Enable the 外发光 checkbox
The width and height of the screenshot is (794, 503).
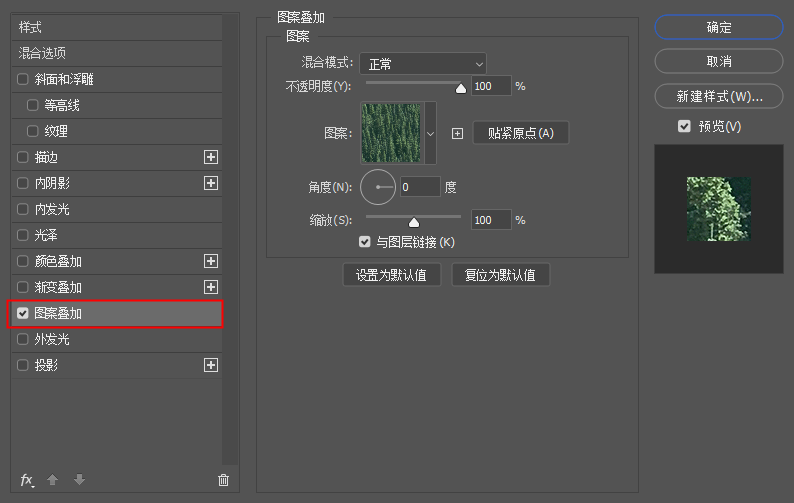point(23,339)
